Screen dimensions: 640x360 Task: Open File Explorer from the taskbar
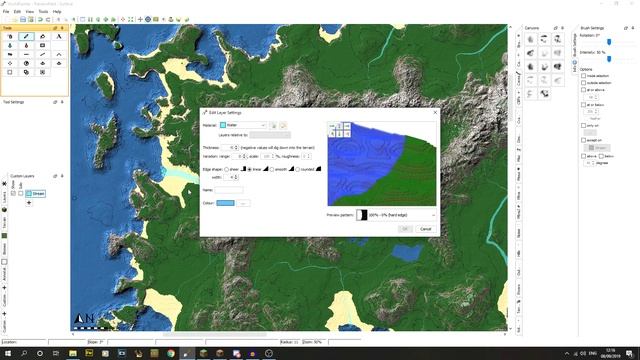coord(73,353)
